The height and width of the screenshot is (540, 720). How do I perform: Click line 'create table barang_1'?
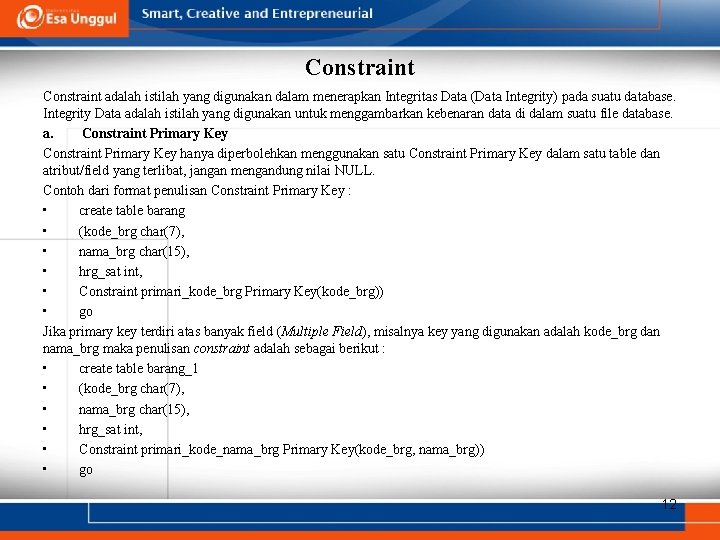[x=138, y=369]
